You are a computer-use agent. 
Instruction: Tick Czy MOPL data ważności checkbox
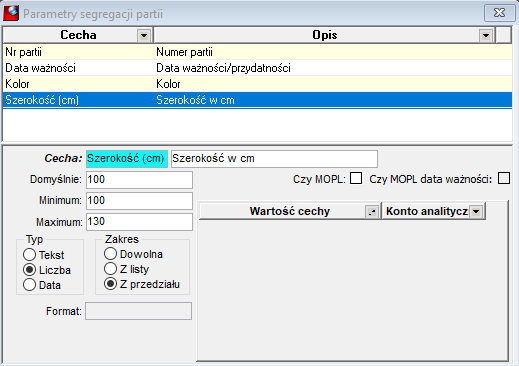(504, 178)
